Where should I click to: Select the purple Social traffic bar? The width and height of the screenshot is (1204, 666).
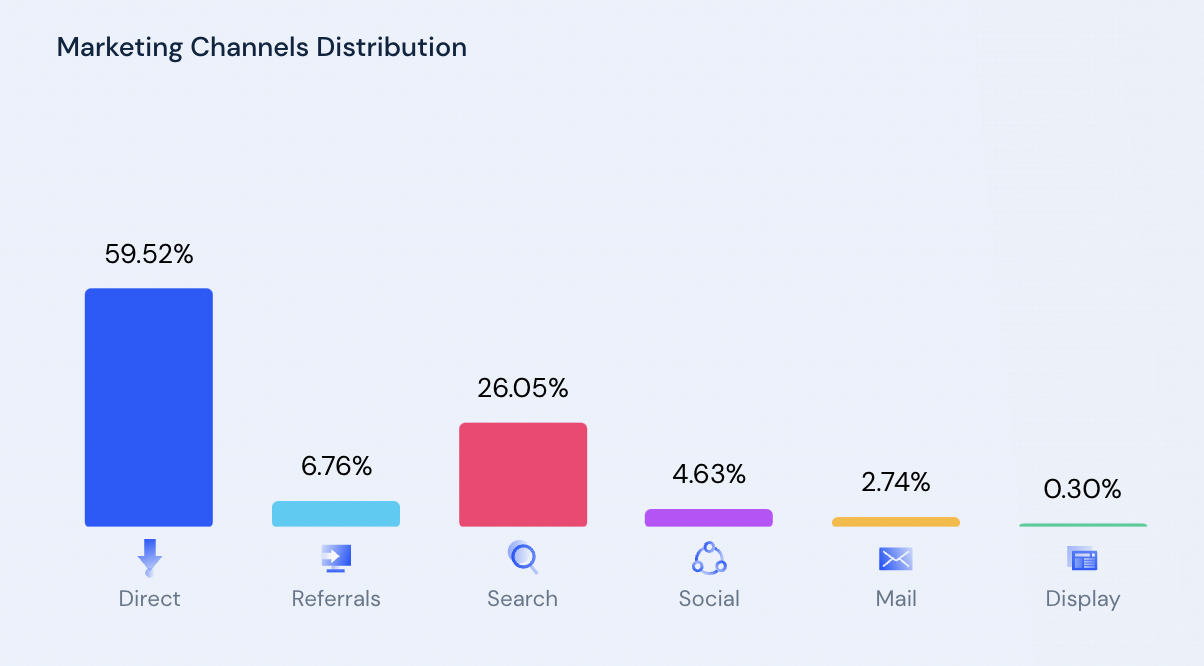[709, 518]
